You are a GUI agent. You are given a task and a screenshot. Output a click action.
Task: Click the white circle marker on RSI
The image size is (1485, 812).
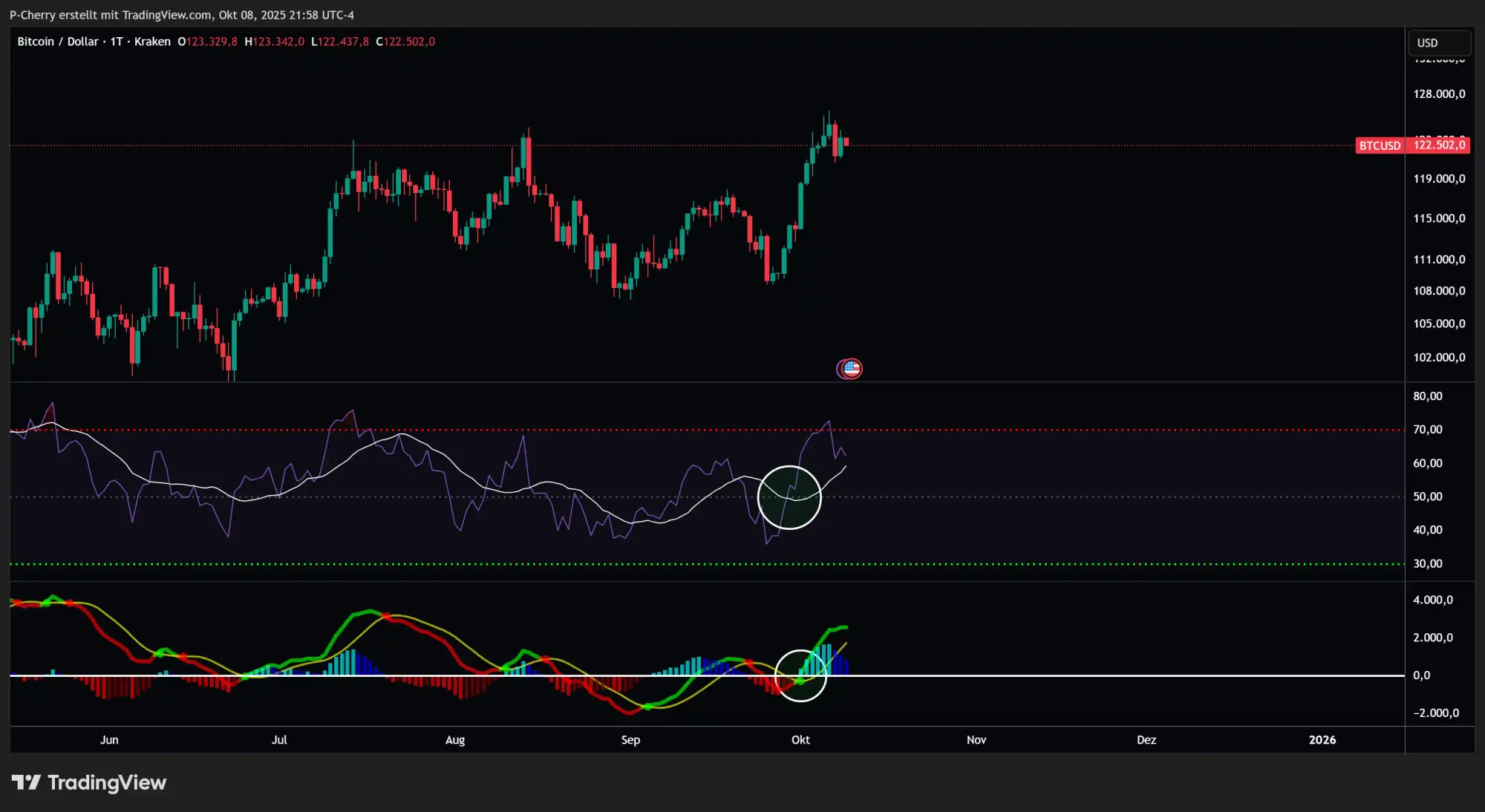click(x=789, y=497)
